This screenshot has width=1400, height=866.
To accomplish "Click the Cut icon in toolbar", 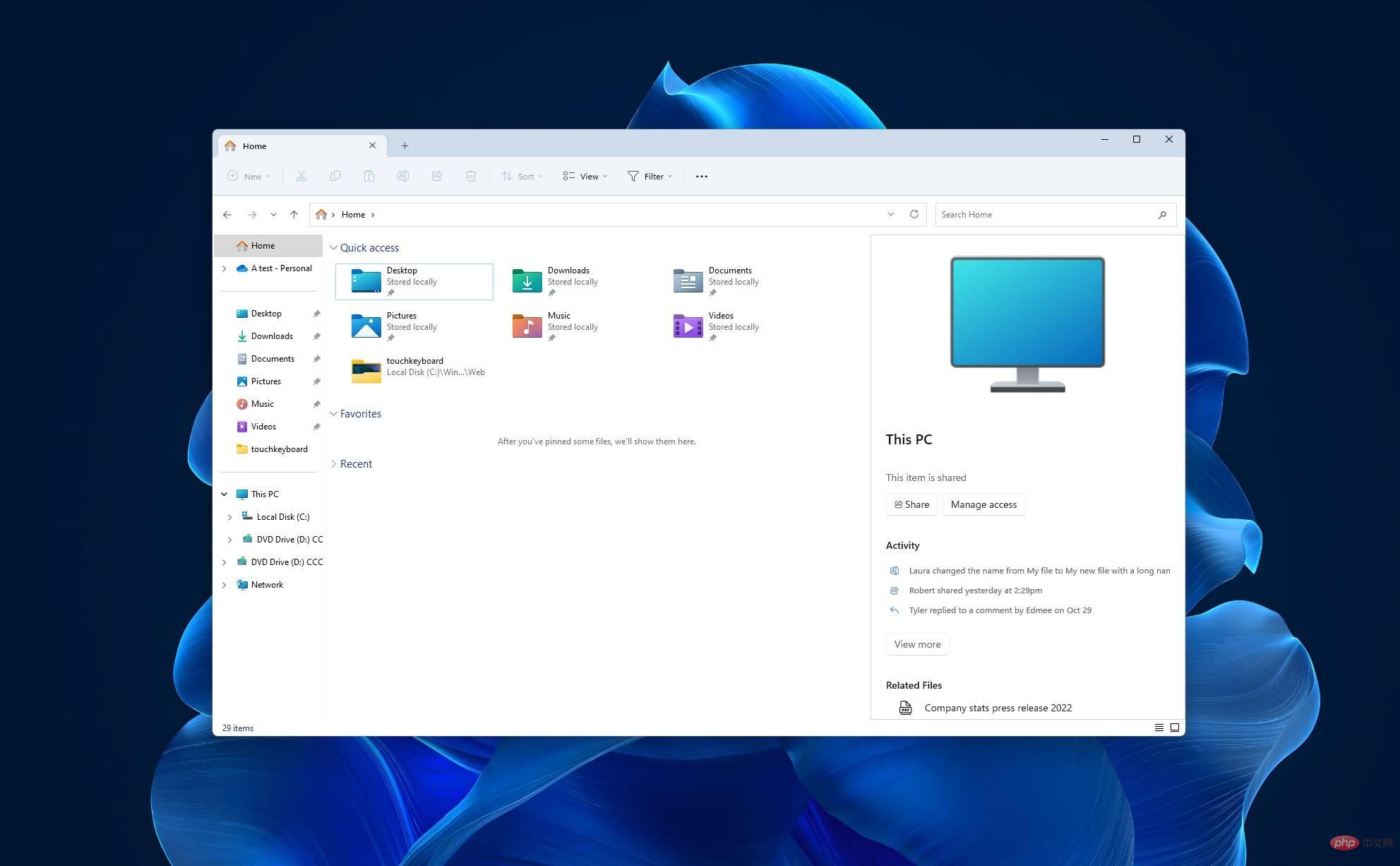I will point(300,176).
